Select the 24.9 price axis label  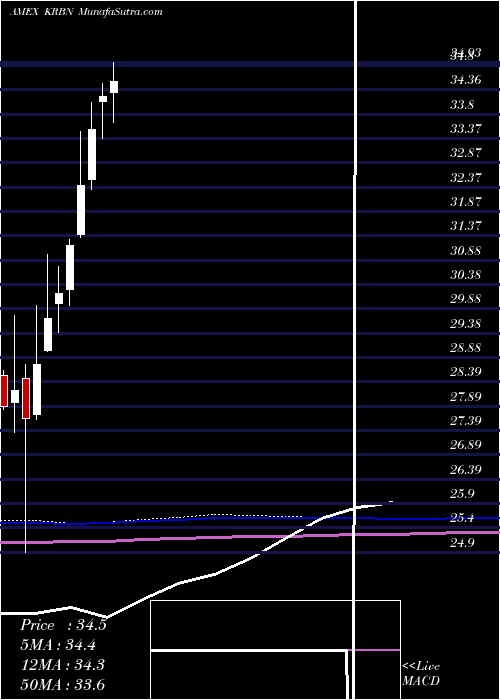pos(462,543)
